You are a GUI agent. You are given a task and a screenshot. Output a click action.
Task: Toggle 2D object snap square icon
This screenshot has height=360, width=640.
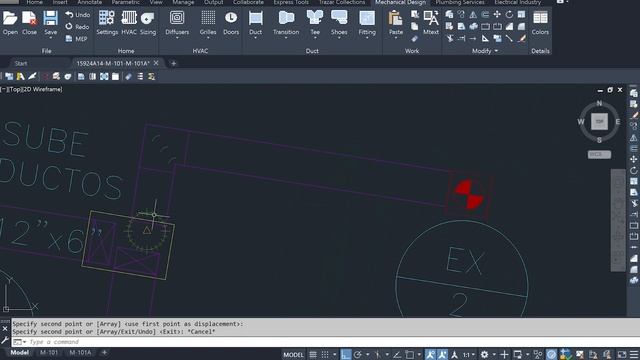pyautogui.click(x=409, y=354)
